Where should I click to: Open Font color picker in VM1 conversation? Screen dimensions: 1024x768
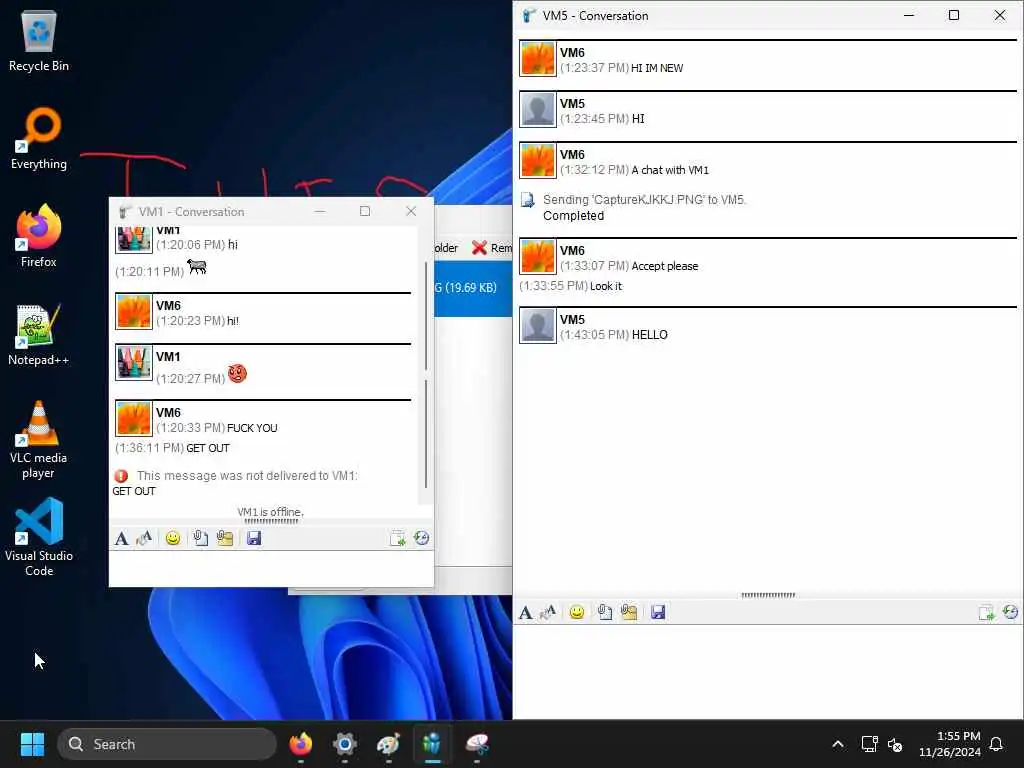pyautogui.click(x=144, y=538)
